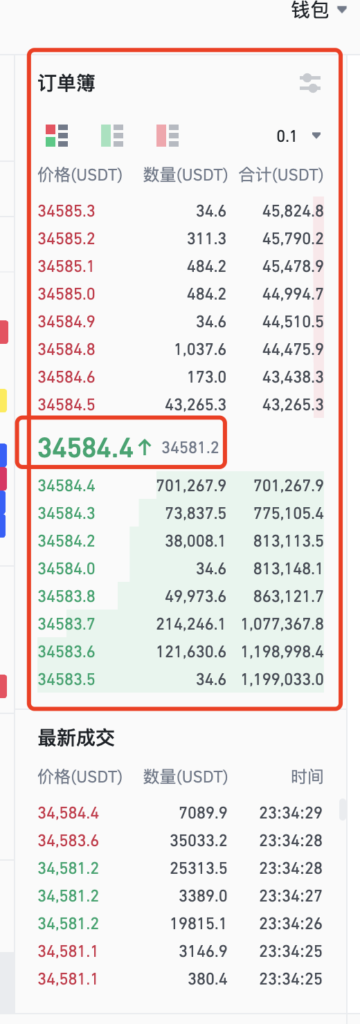Screen dimensions: 360x1024
Task: Click green up arrow beside 34584.4
Action: coord(144,447)
